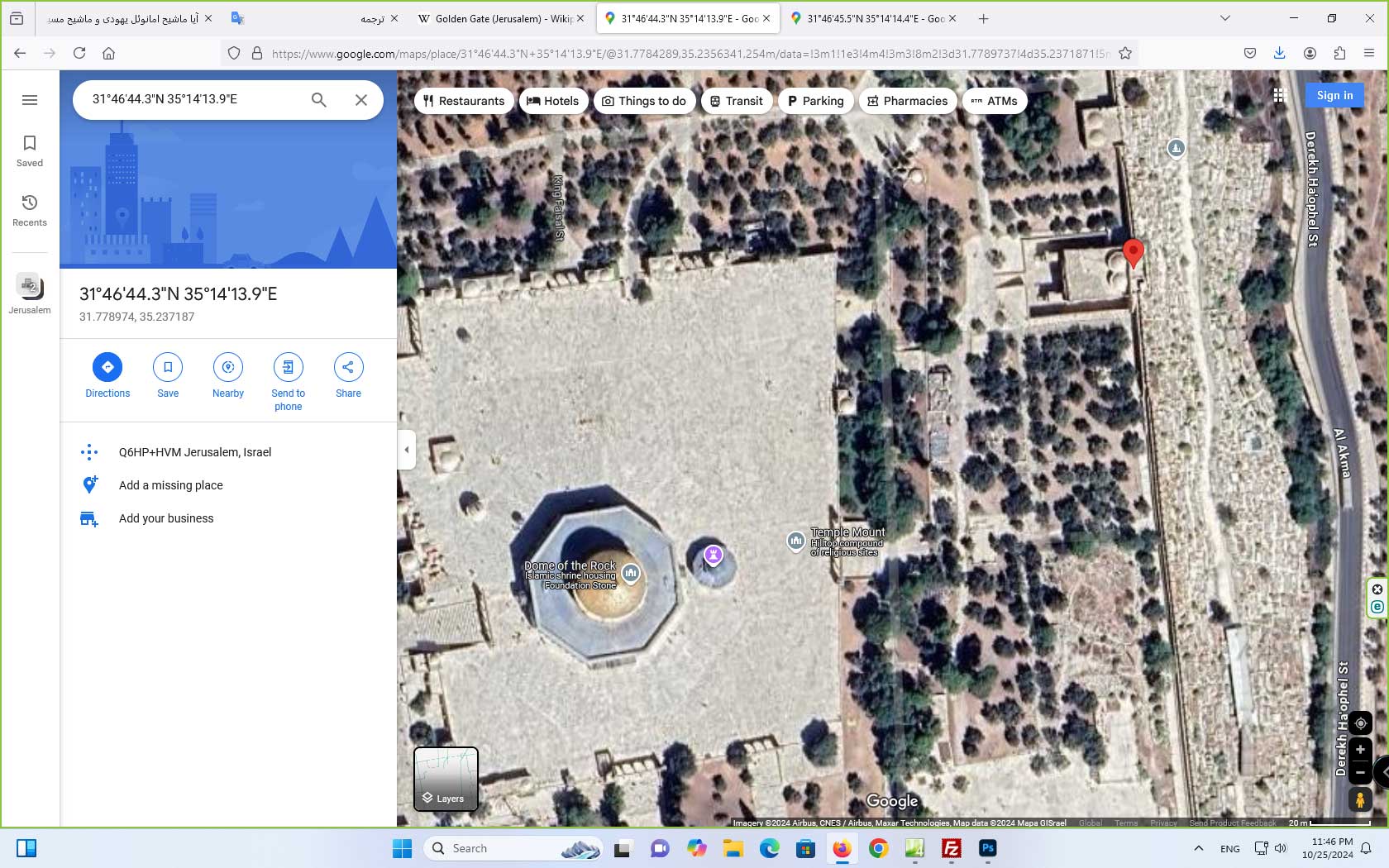Open Firefox application menu
Screen dimensions: 1389x868
1369,53
